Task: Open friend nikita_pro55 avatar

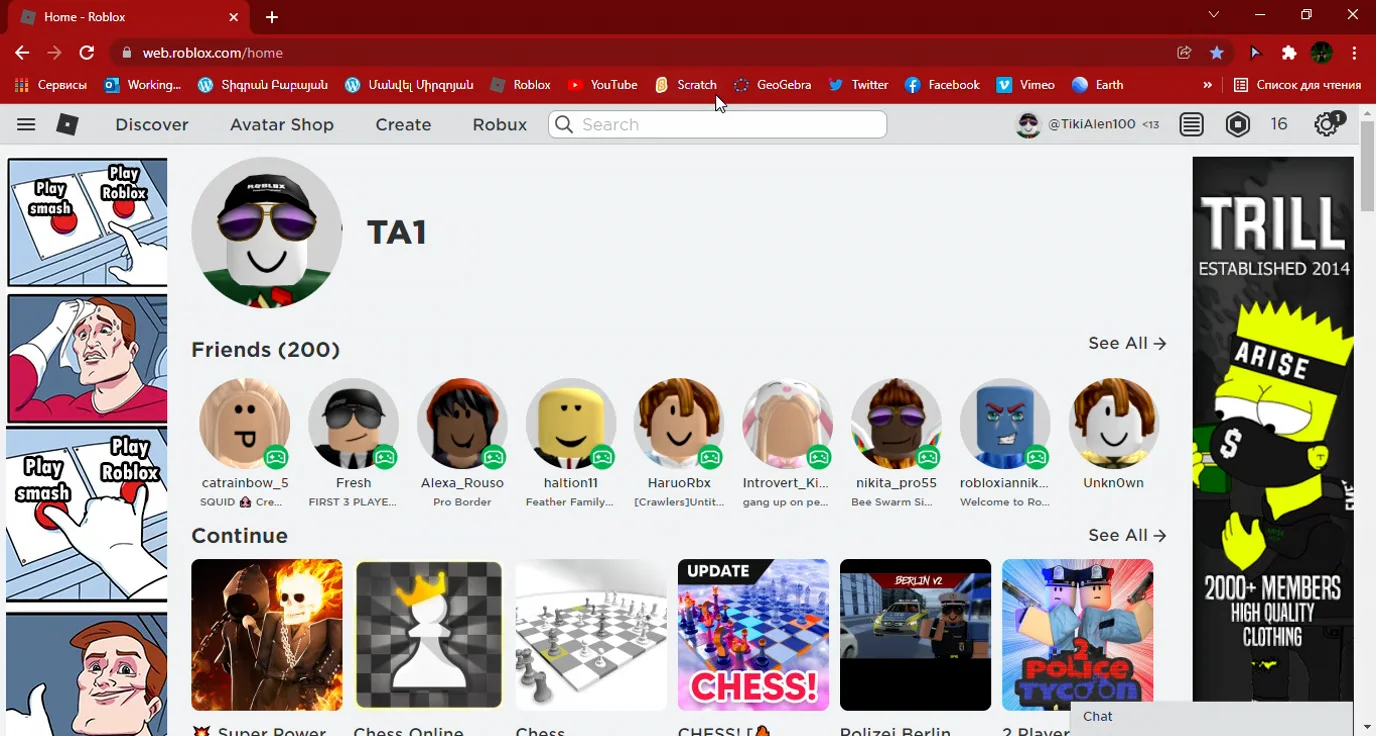Action: (896, 423)
